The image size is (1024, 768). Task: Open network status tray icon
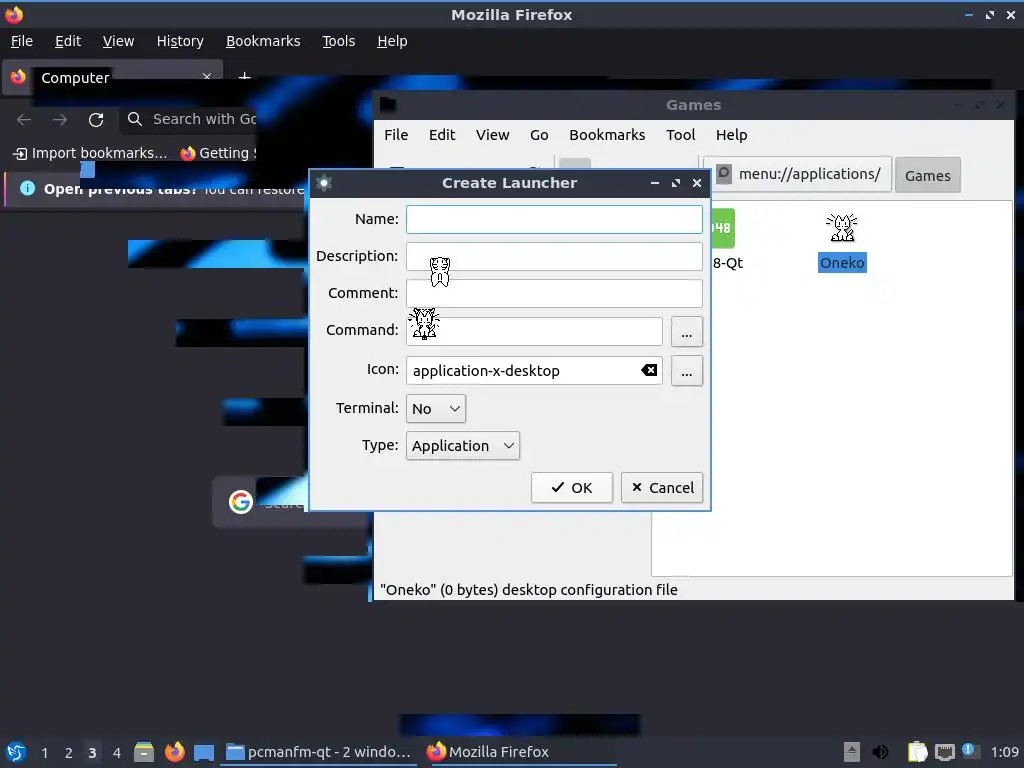[x=944, y=752]
